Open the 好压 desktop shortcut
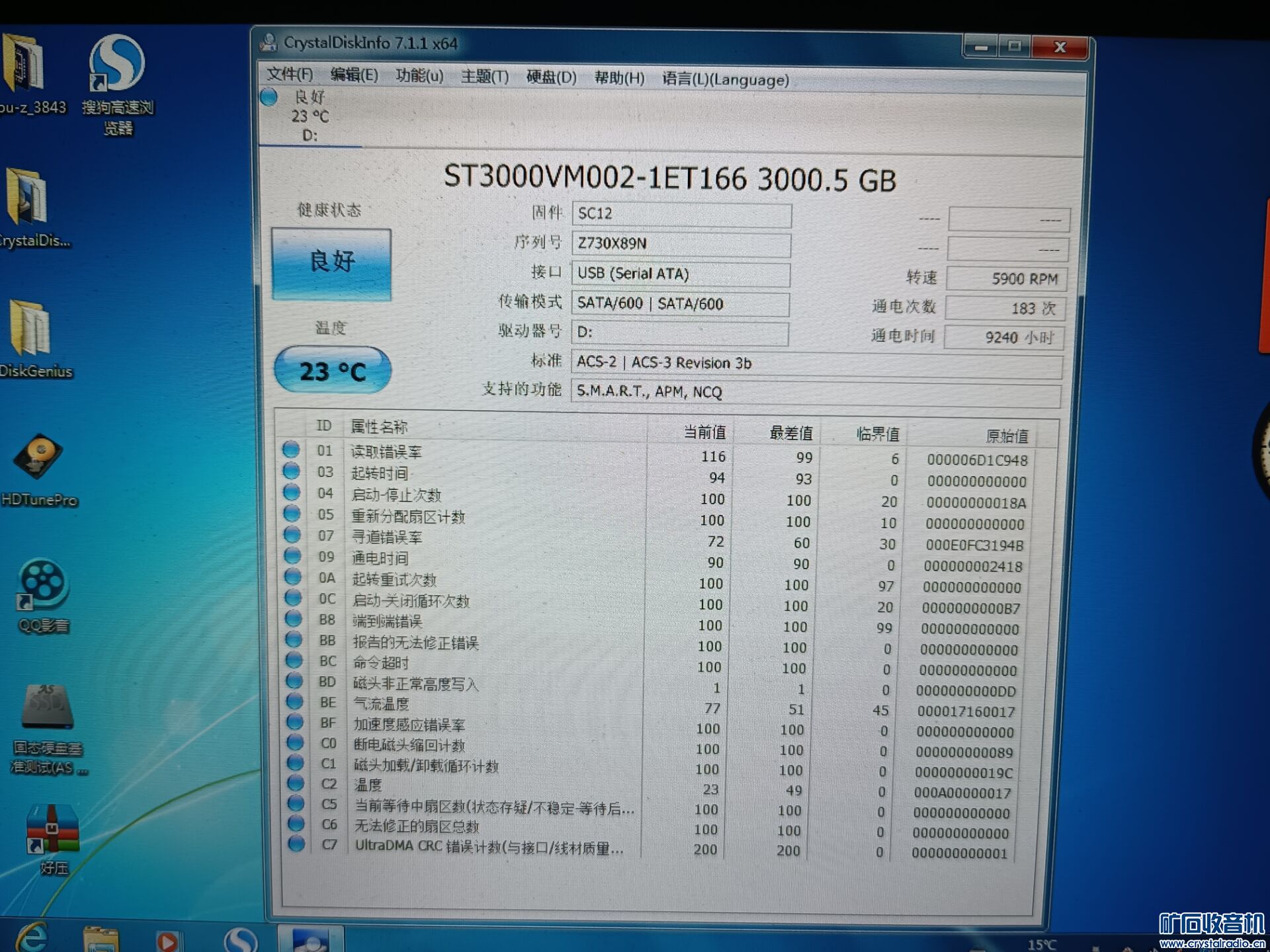Screen dimensions: 1270x952 pos(53,840)
